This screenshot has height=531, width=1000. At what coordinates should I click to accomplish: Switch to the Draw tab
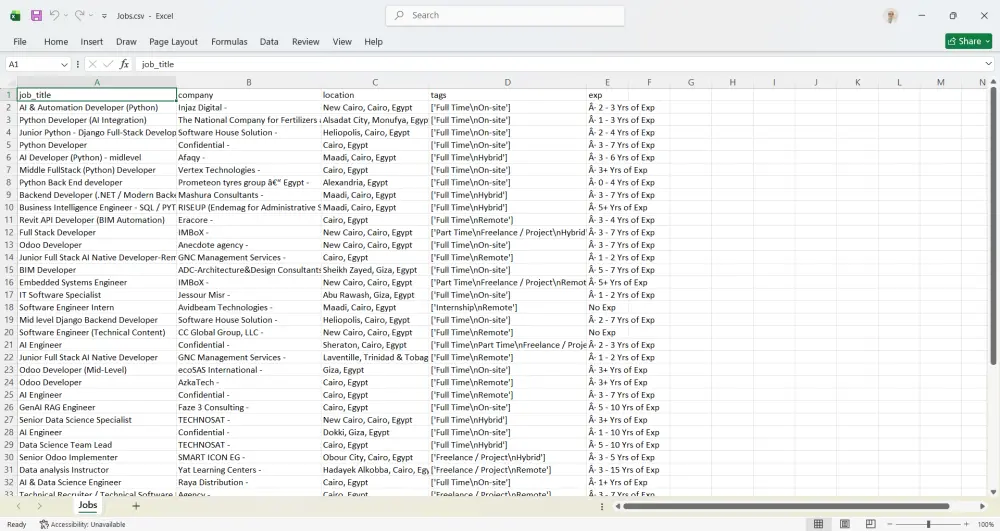126,41
